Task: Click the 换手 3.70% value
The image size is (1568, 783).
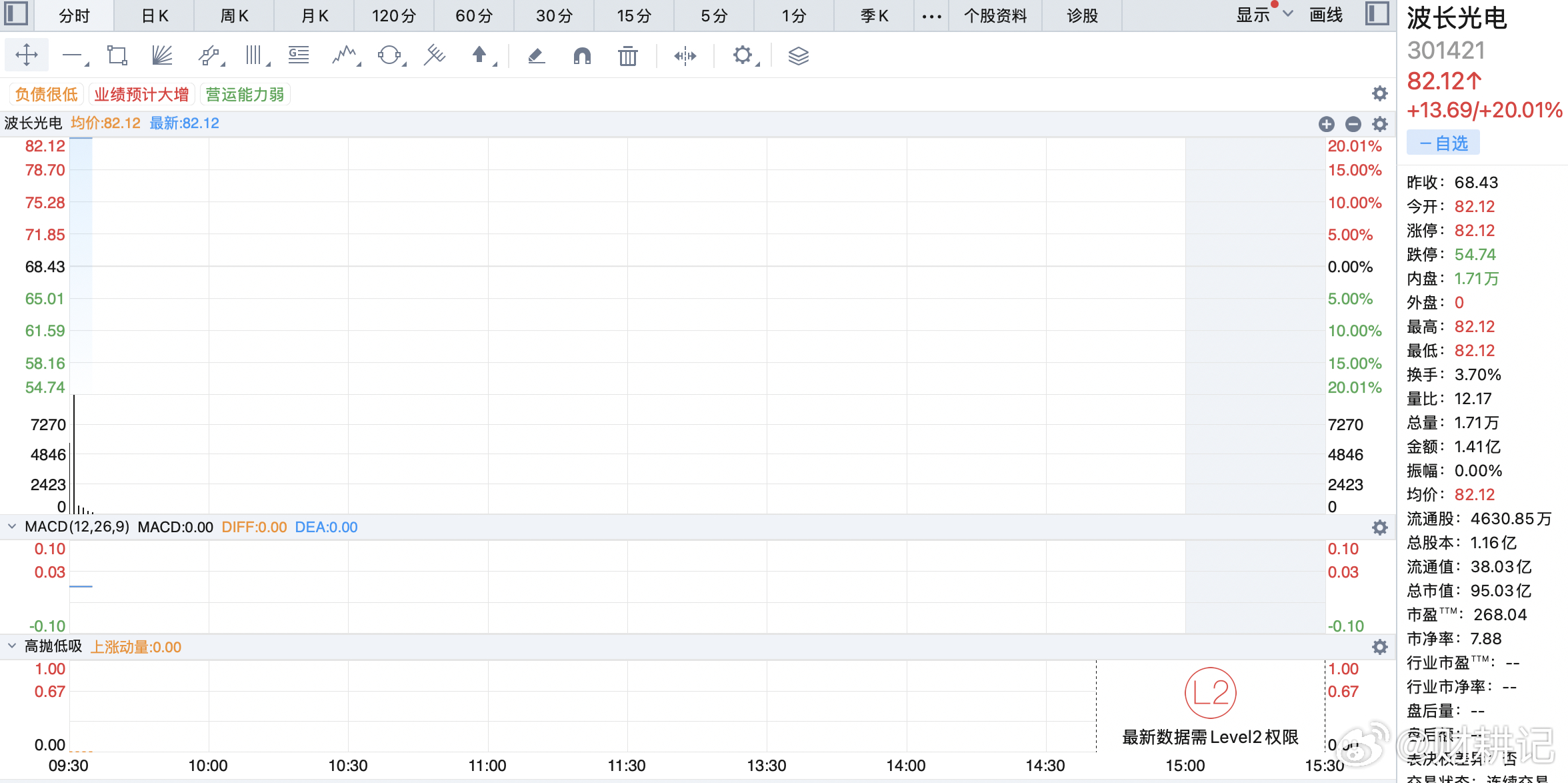Action: pos(1477,375)
